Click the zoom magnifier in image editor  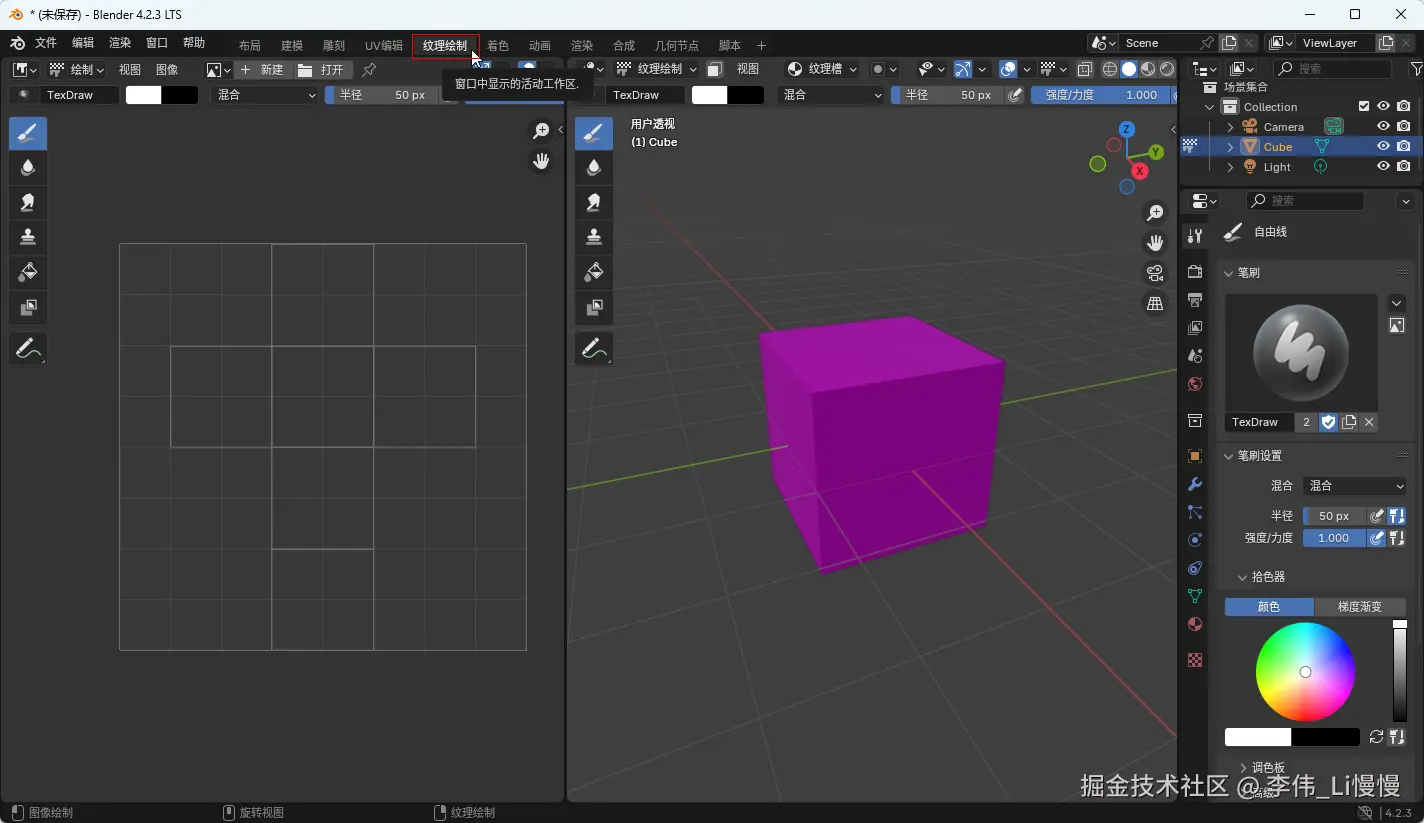click(x=541, y=131)
